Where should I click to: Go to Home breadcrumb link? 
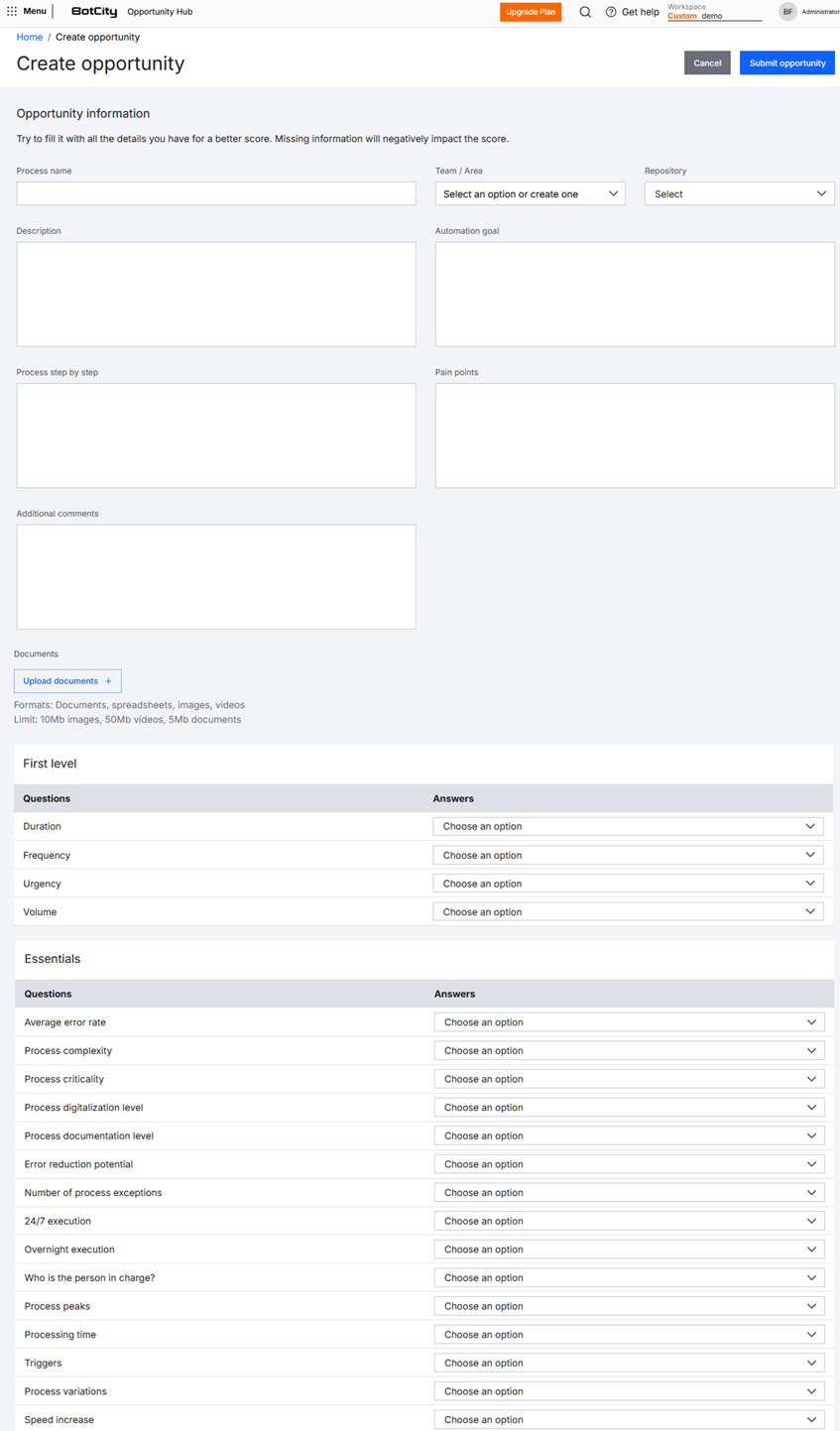(30, 37)
